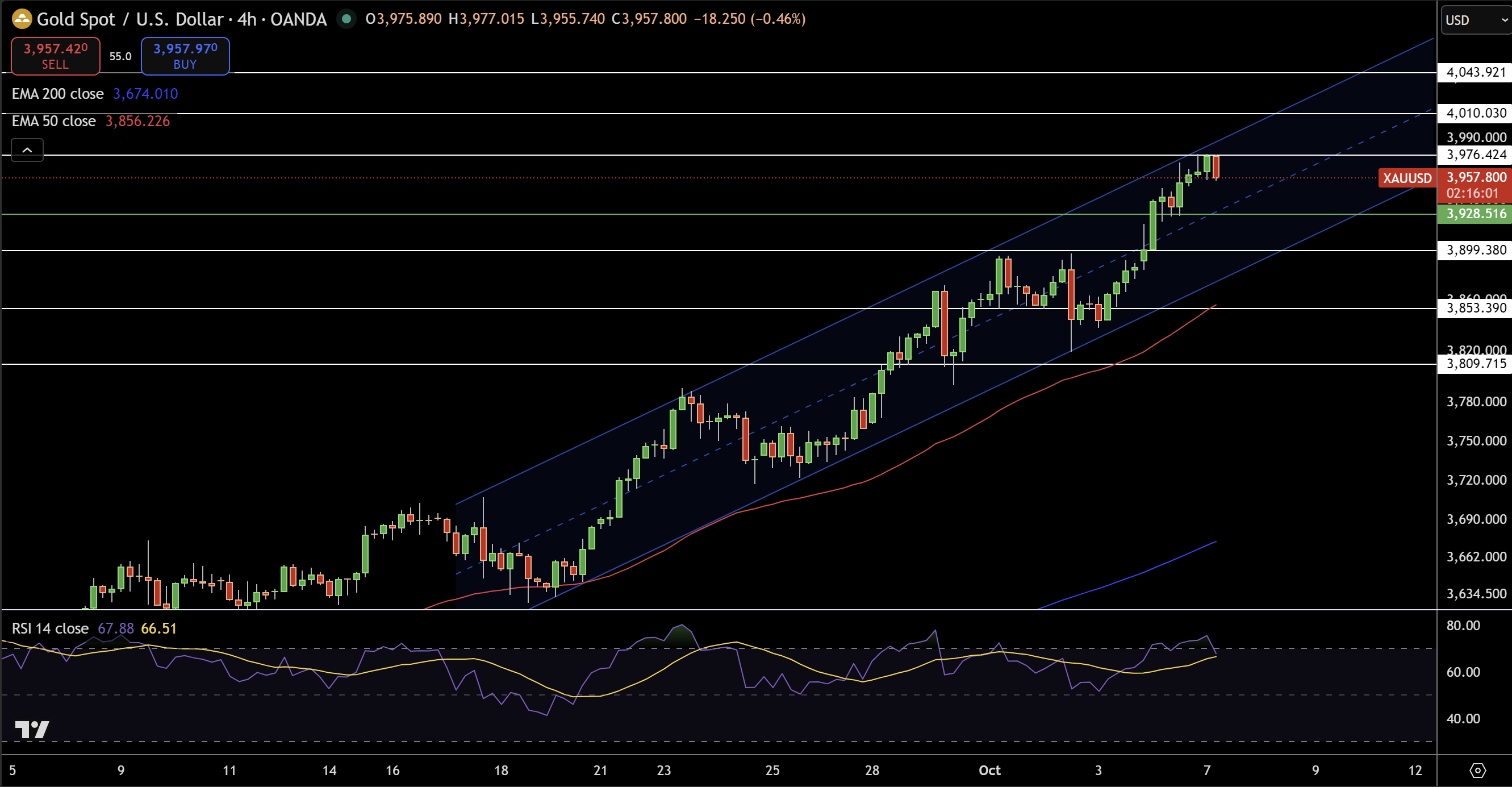
Task: Select the RSI 14 close indicator label
Action: pos(50,628)
